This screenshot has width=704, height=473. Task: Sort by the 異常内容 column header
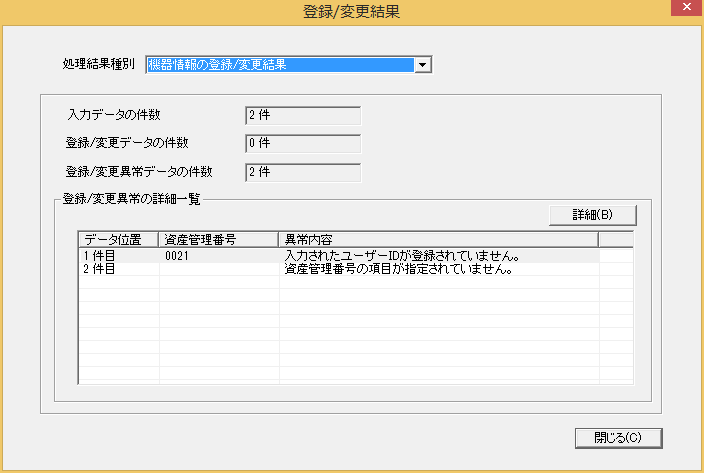click(439, 240)
